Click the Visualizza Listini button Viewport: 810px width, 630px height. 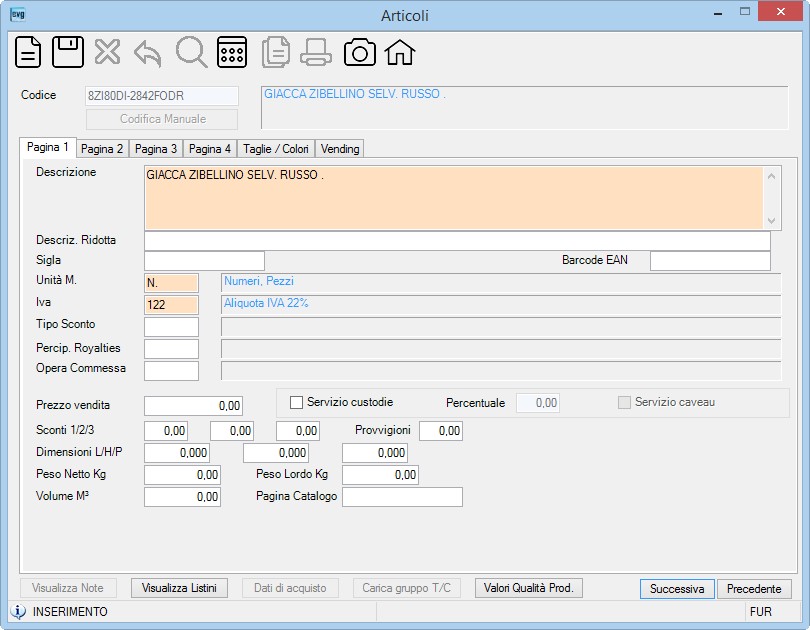(179, 588)
